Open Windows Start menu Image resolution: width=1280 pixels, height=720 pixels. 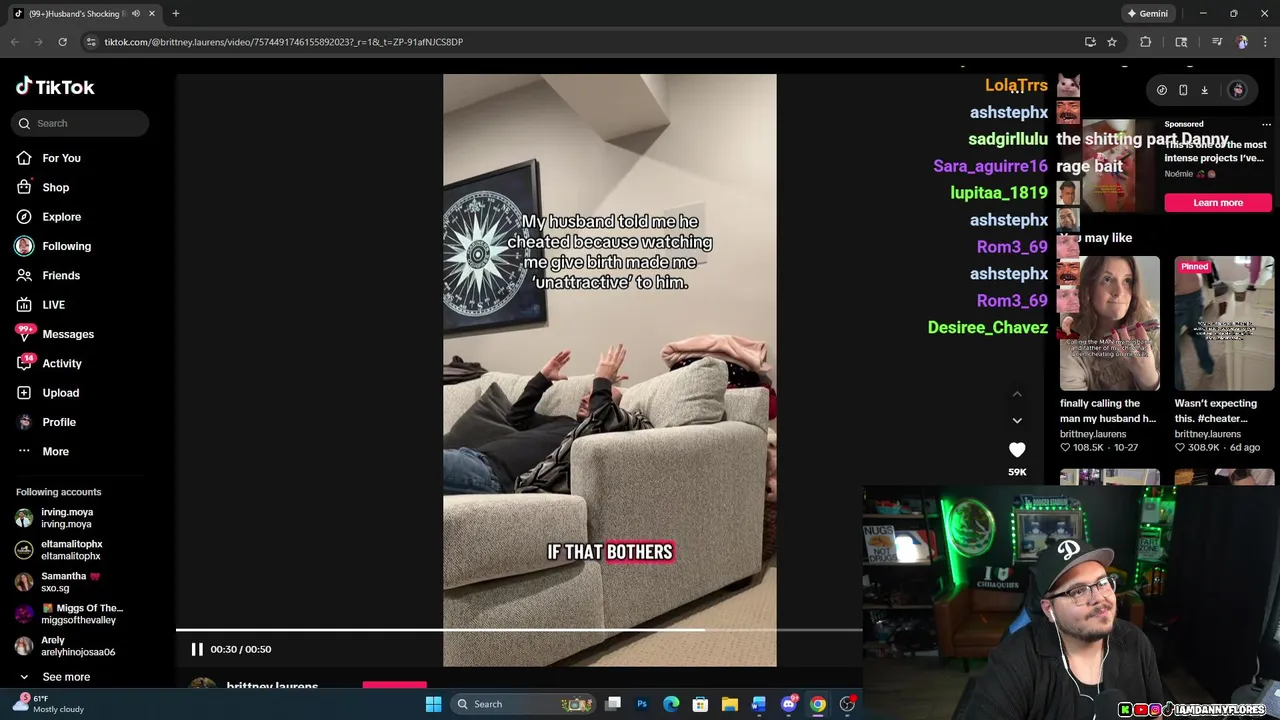433,704
